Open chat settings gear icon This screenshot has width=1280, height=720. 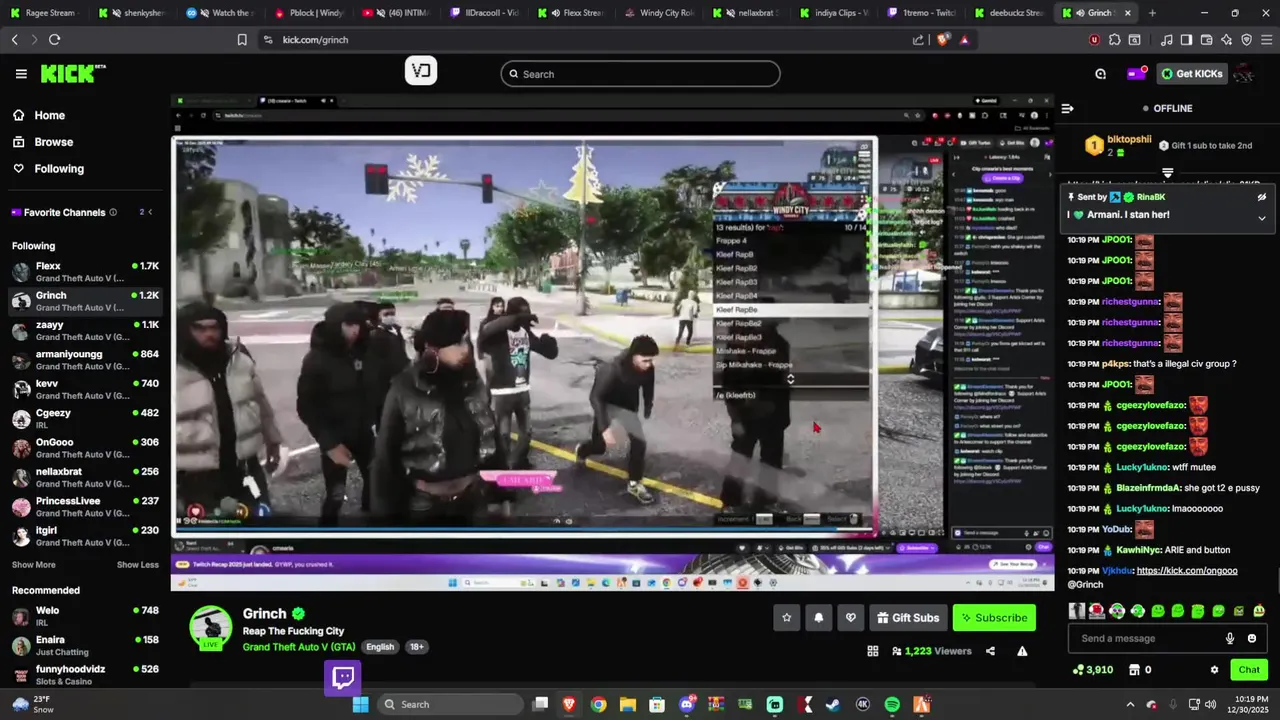[1214, 670]
